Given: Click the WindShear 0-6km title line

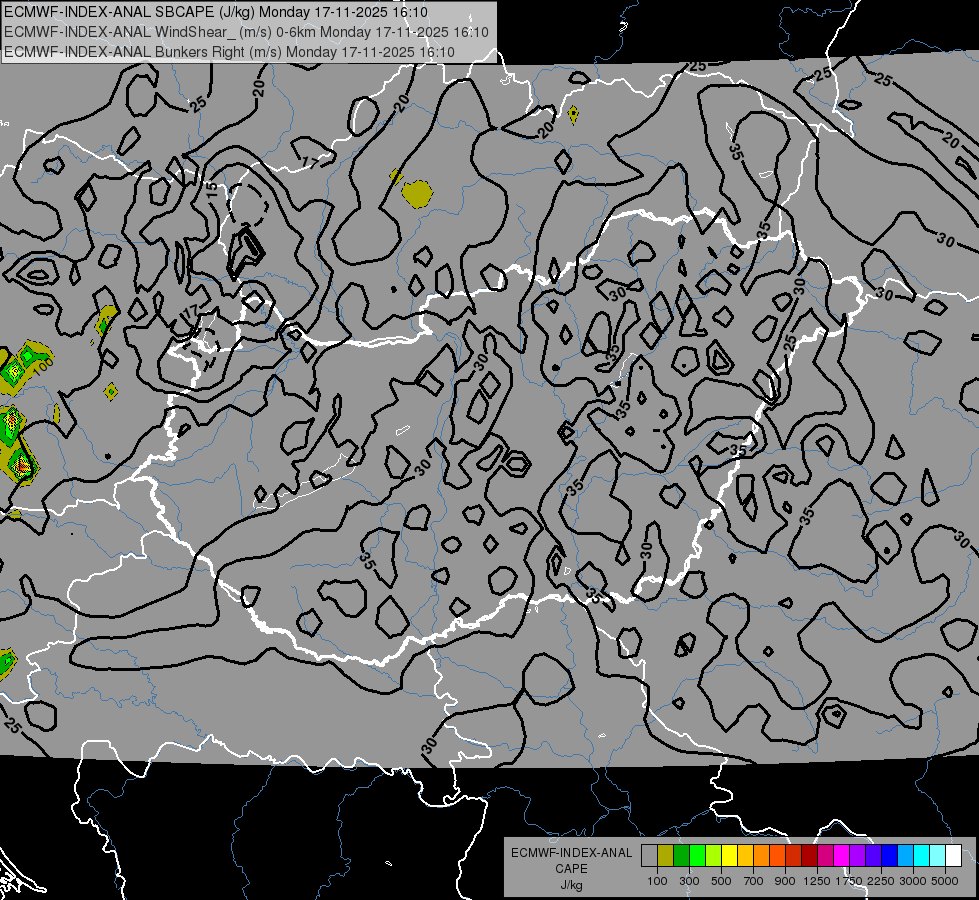Looking at the screenshot, I should point(246,32).
